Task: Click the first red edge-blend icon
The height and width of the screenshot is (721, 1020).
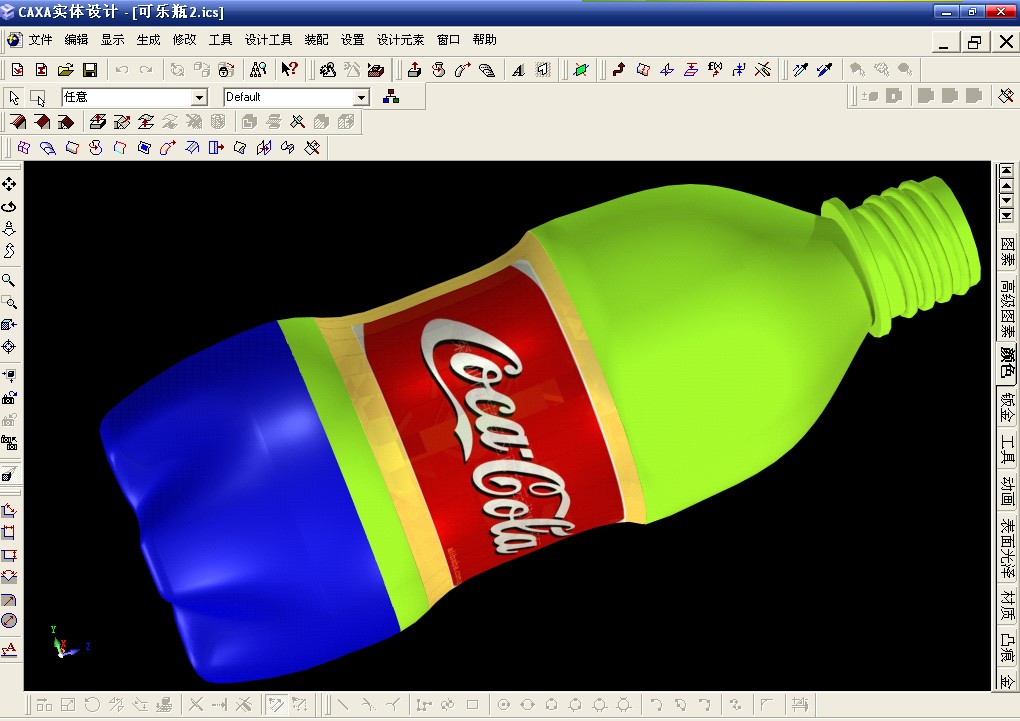Action: 18,122
